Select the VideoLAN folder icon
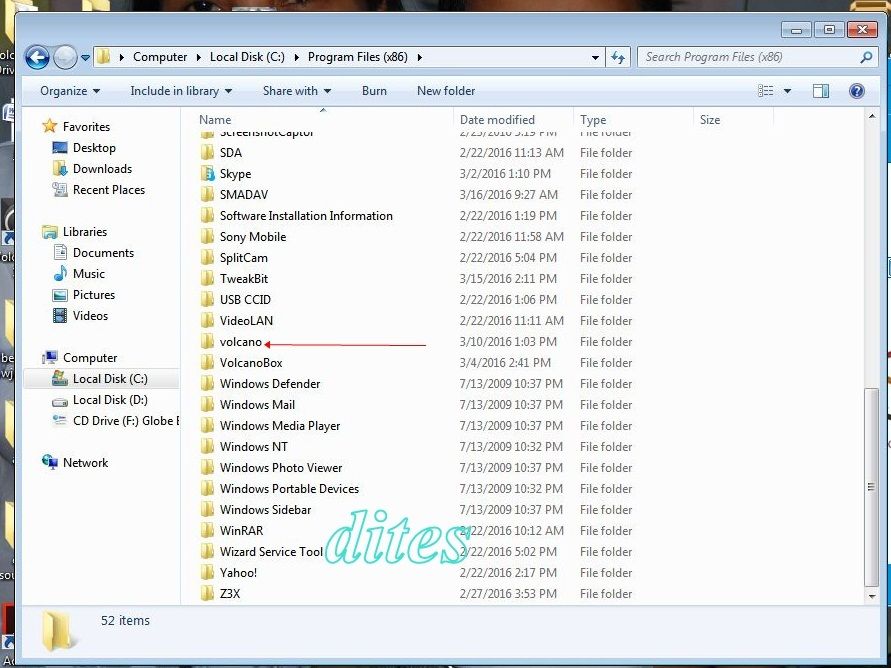Viewport: 891px width, 668px height. (207, 321)
